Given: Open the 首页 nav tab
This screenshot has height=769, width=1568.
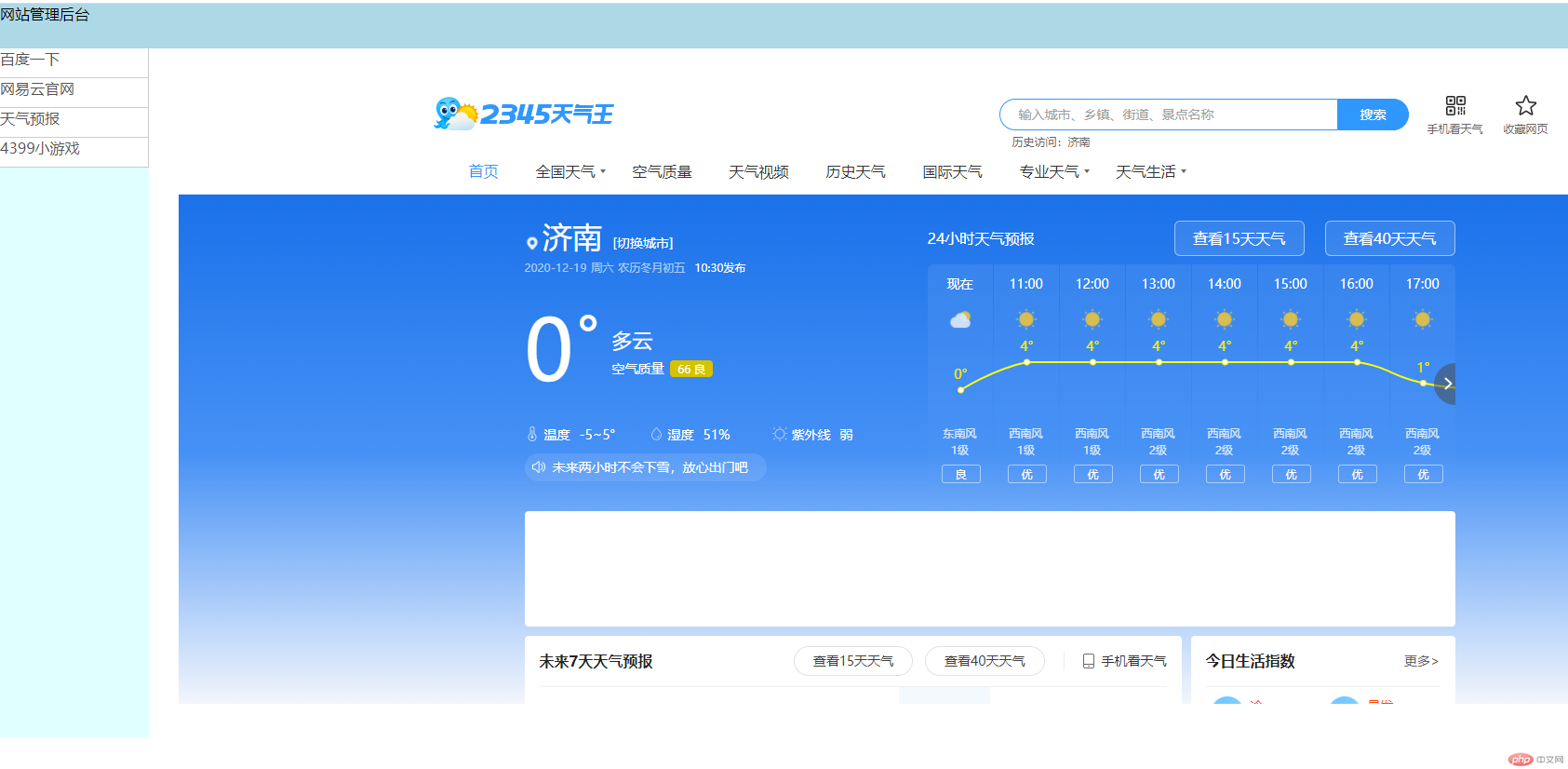Looking at the screenshot, I should coord(484,171).
